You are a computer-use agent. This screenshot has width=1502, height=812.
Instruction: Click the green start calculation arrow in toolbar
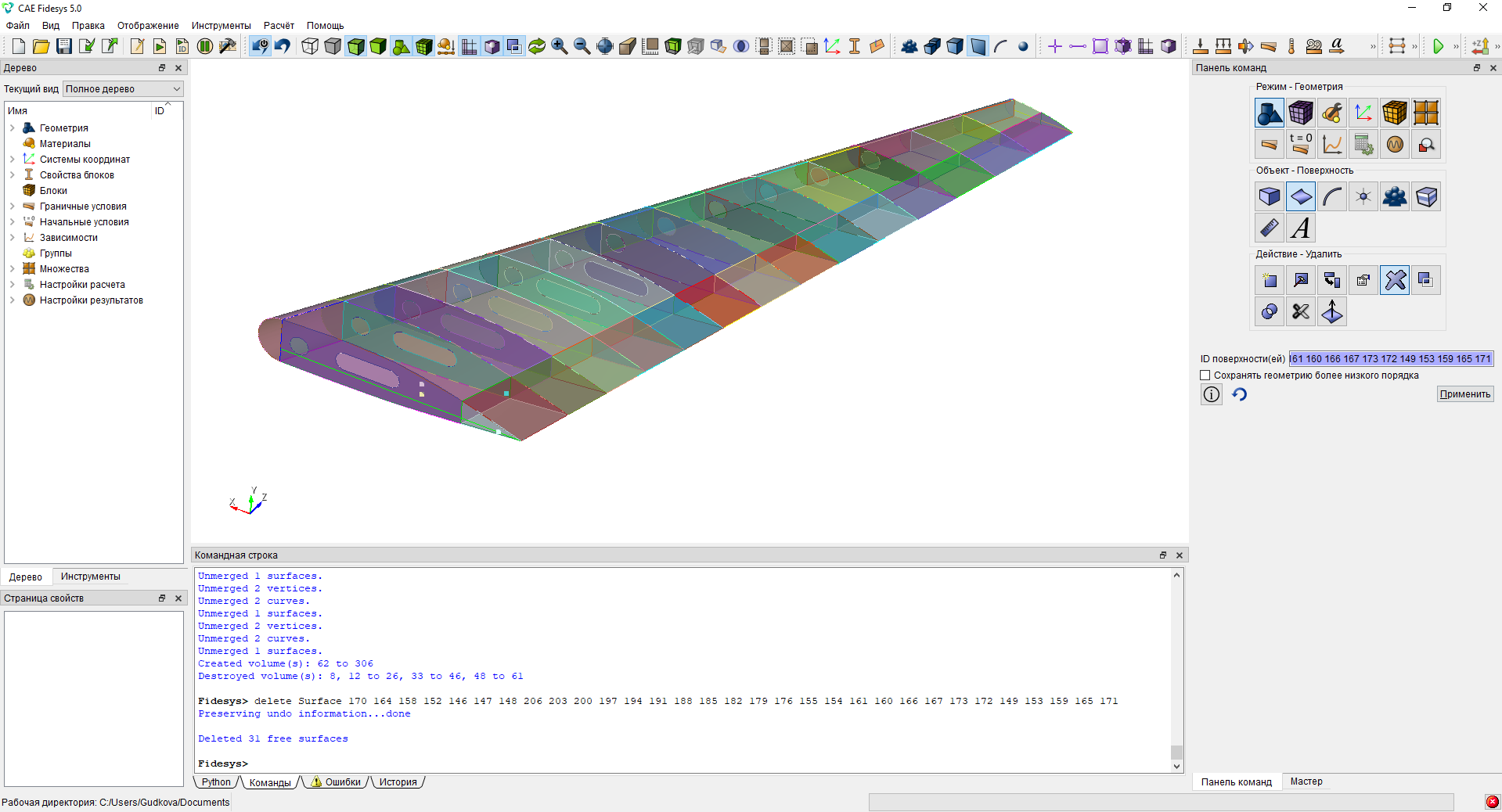click(1438, 46)
